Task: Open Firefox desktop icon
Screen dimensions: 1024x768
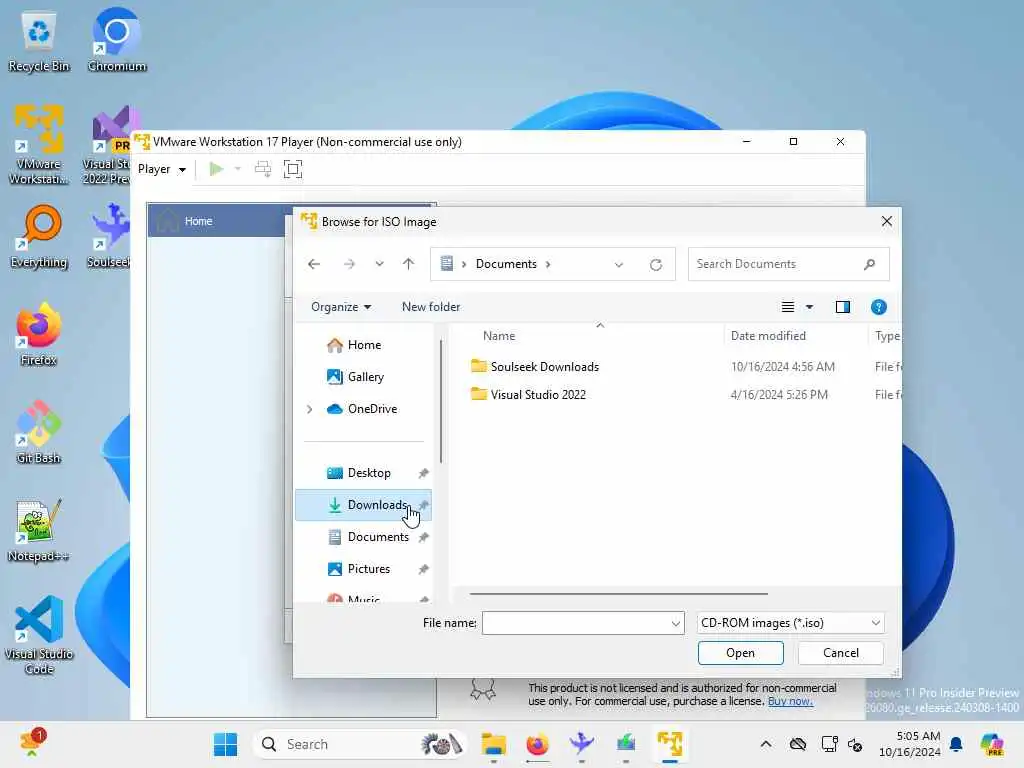Action: (39, 335)
